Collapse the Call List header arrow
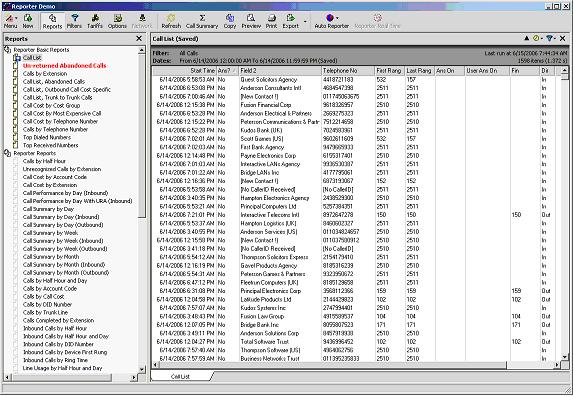This screenshot has width=573, height=397. (x=527, y=38)
